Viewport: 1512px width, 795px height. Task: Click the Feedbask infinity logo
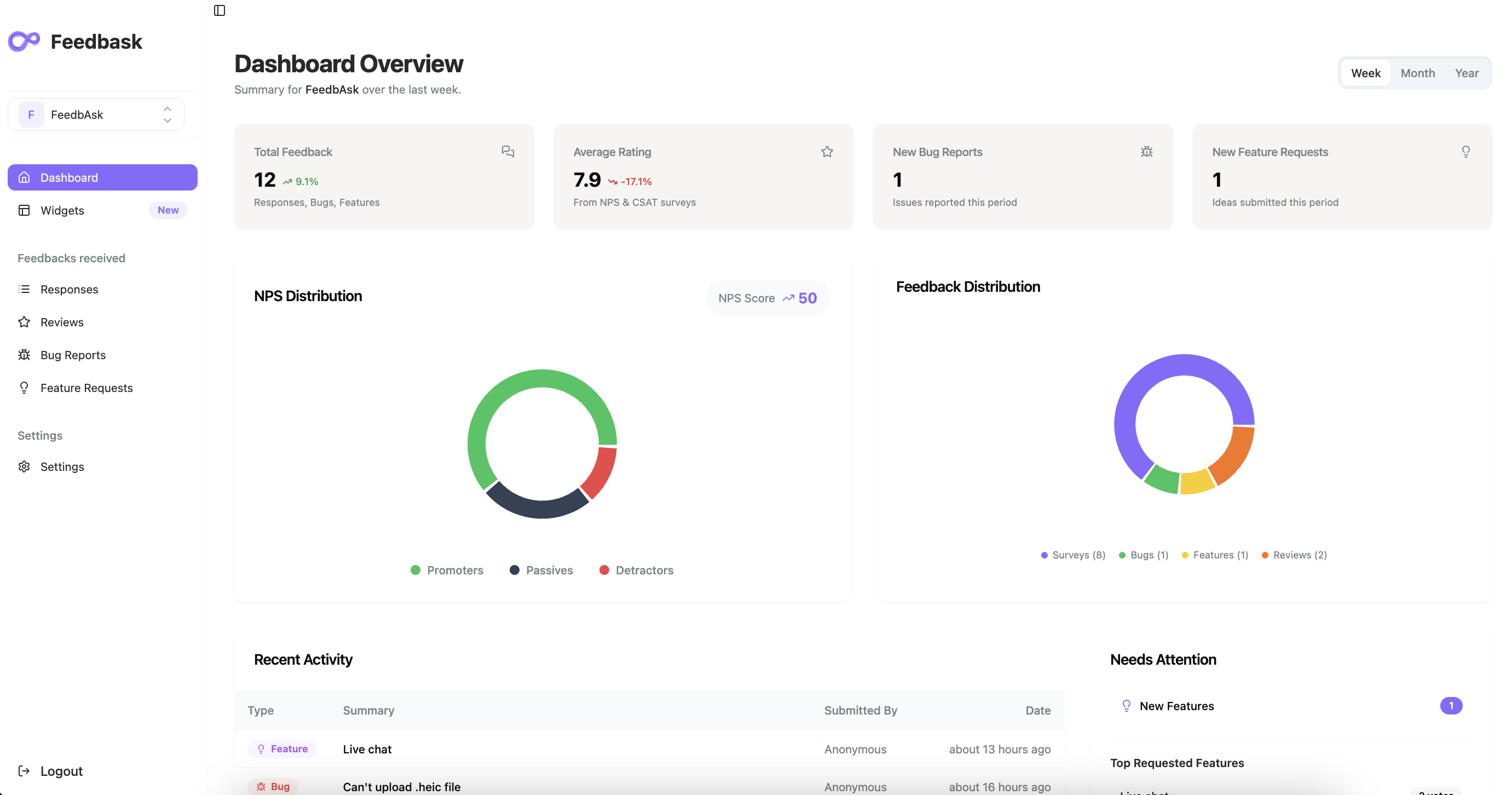(24, 41)
